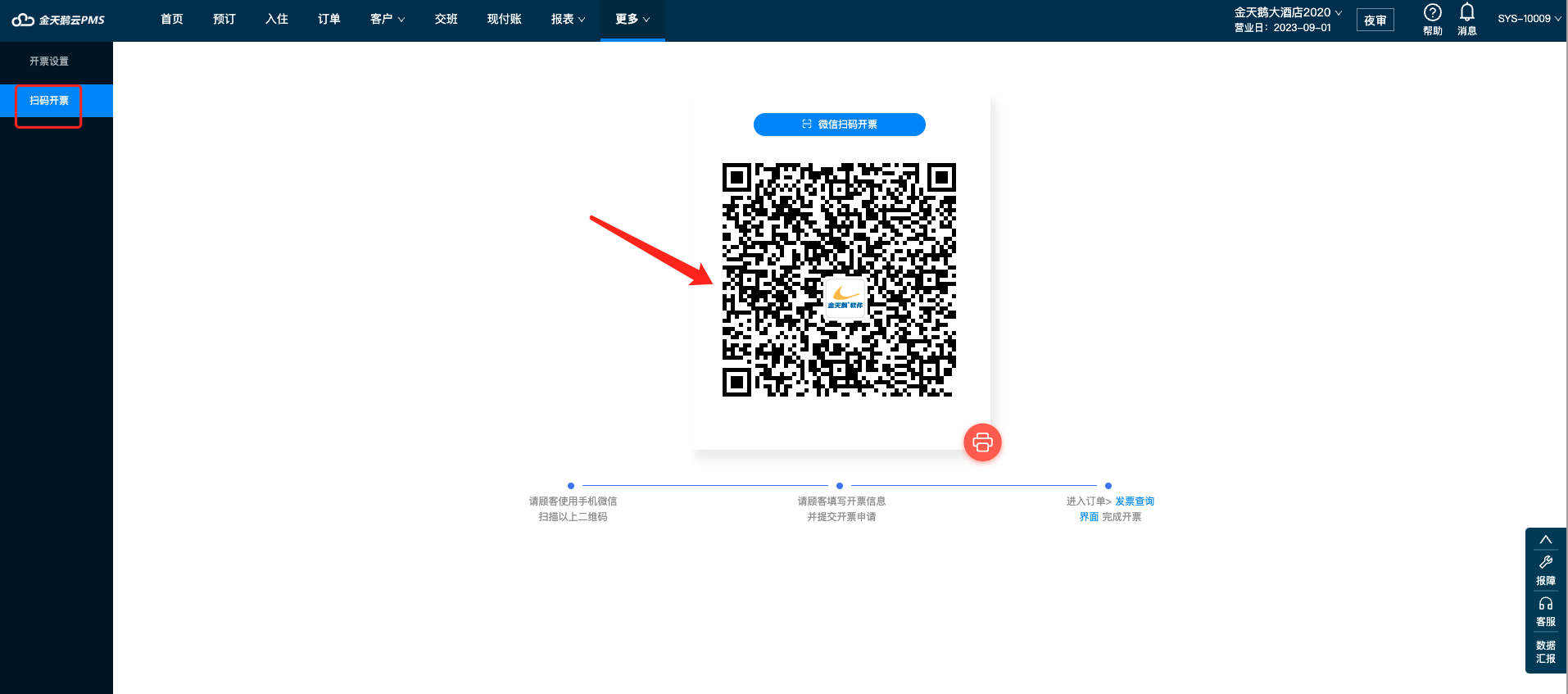Click the 并提交开票申请 instruction text
The width and height of the screenshot is (1568, 694).
[841, 517]
